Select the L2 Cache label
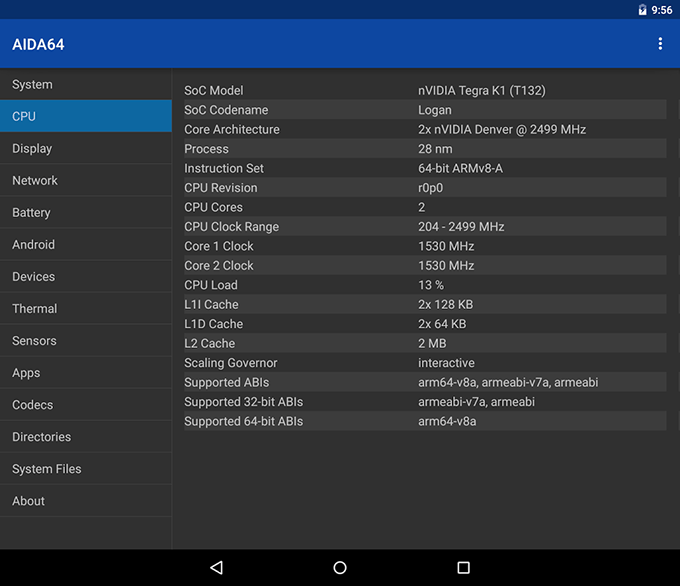This screenshot has width=680, height=586. coord(209,344)
